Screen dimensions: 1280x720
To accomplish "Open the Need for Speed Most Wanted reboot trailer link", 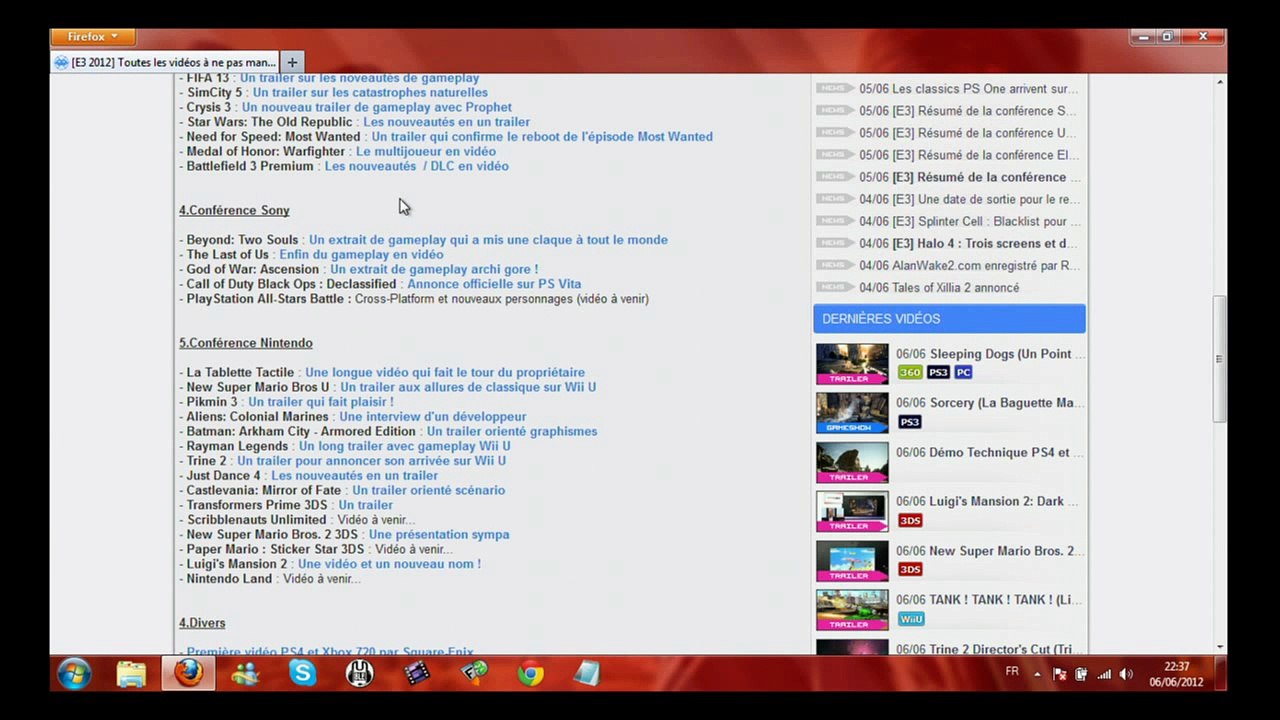I will [x=542, y=136].
